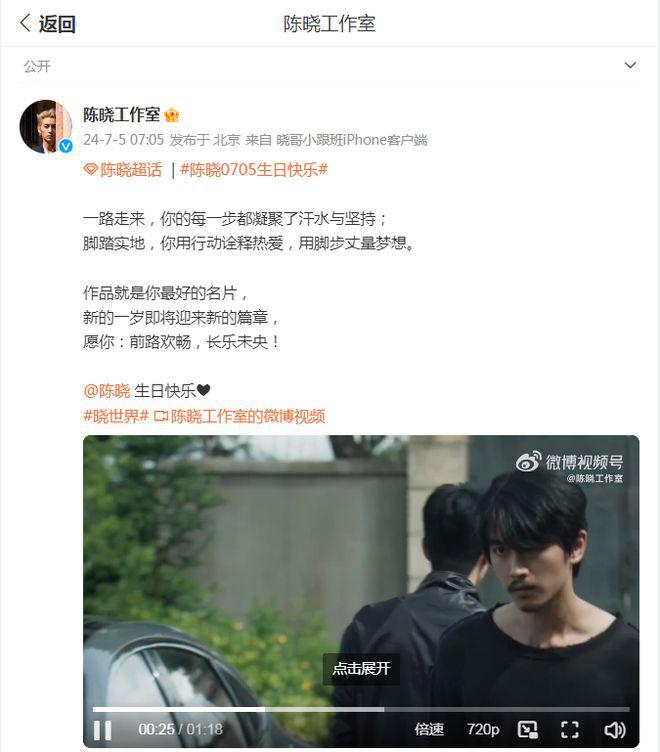Click 点击展开 to expand the video

(361, 669)
